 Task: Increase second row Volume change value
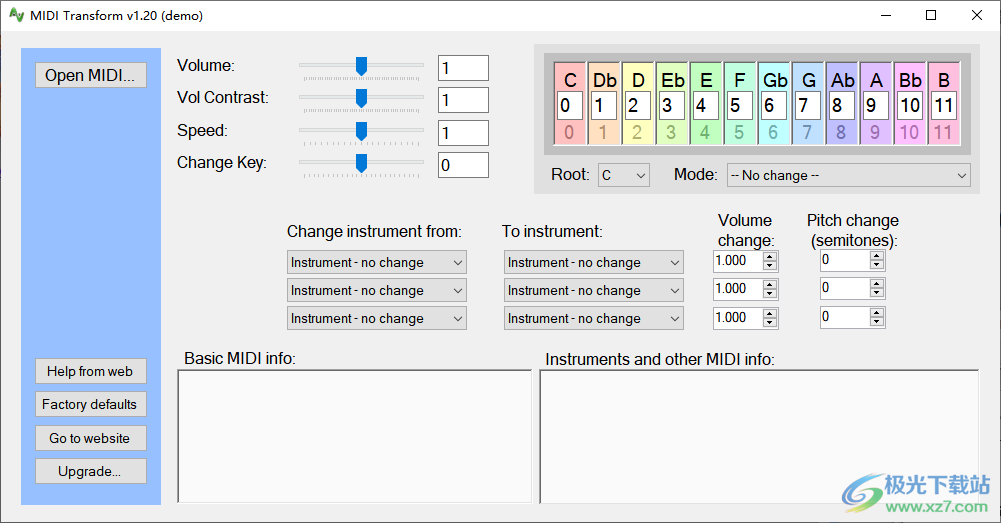pos(770,285)
